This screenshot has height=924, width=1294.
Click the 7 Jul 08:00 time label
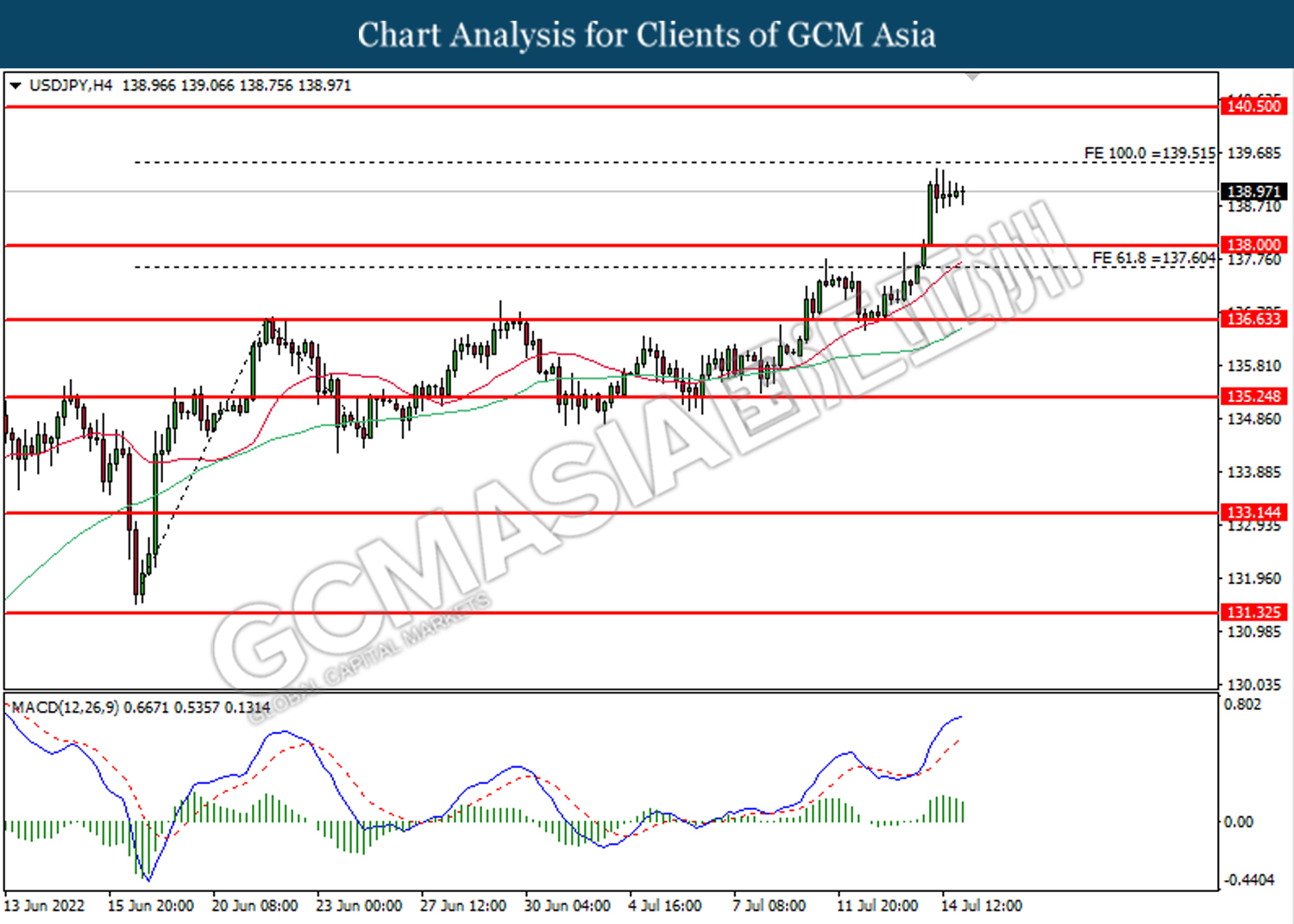[769, 906]
